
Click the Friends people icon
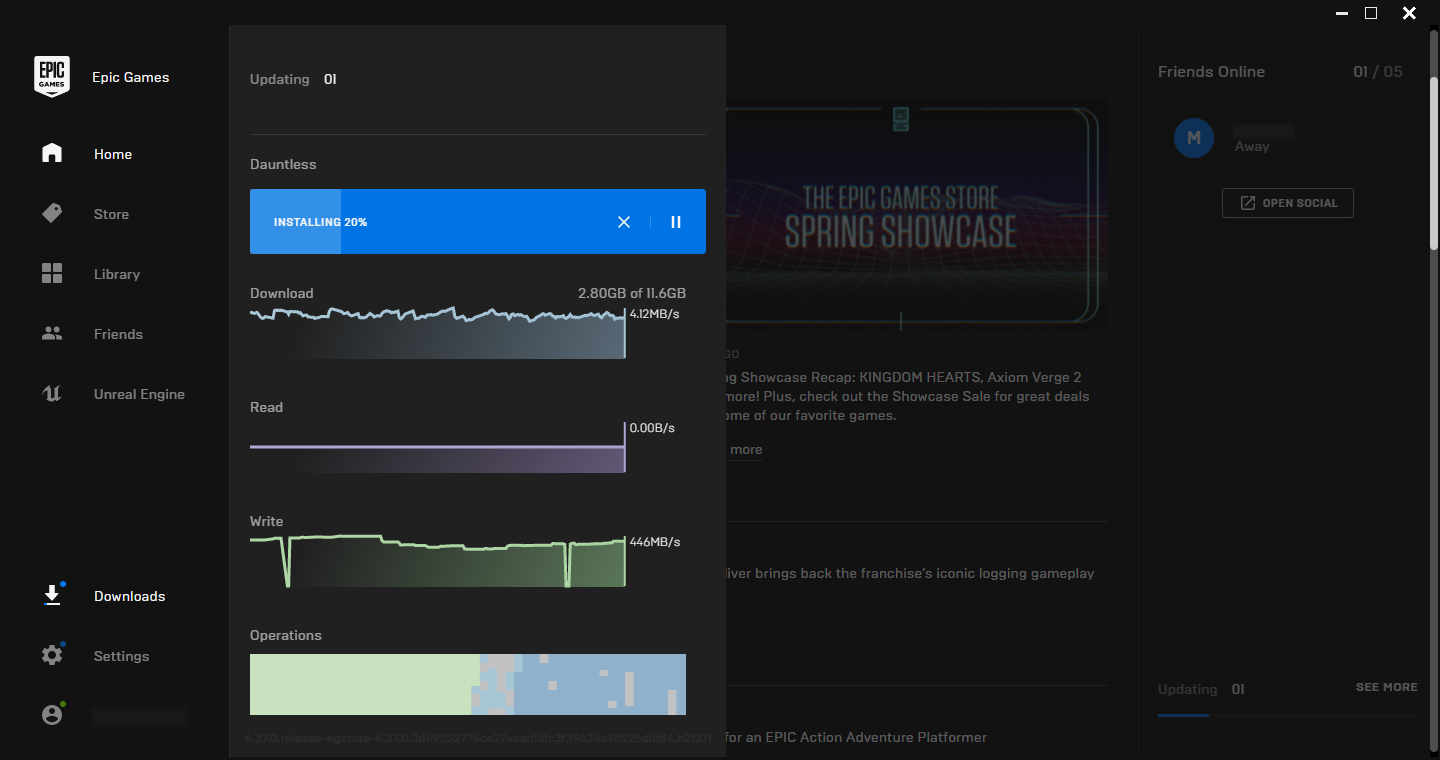pos(52,334)
